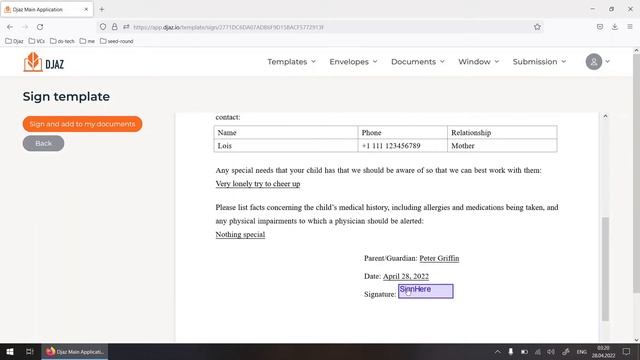Go back using browser back arrow

click(10, 27)
